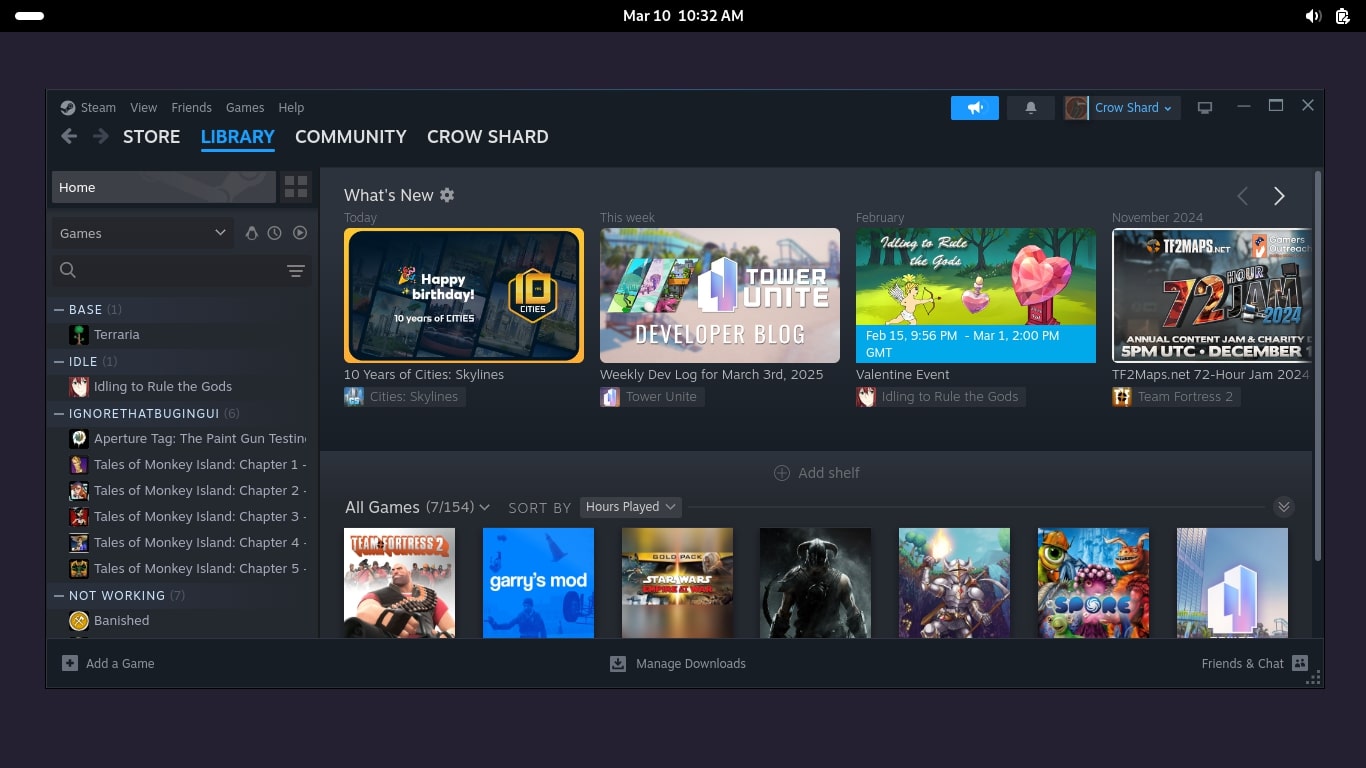Open the Steam menu
This screenshot has width=1366, height=768.
tap(98, 108)
